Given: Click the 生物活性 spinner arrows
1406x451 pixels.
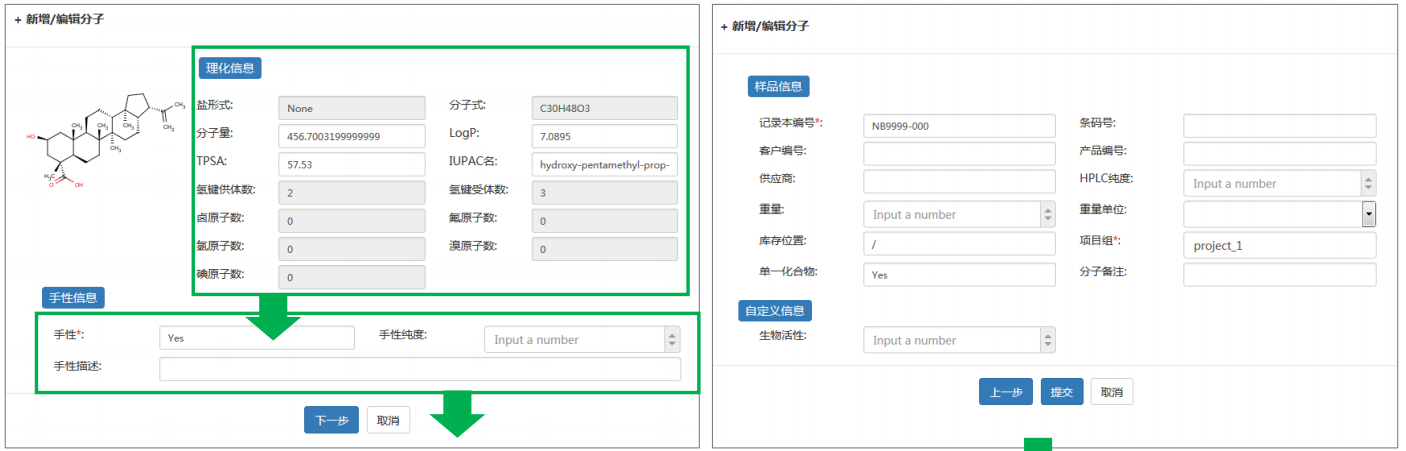Looking at the screenshot, I should [1048, 340].
